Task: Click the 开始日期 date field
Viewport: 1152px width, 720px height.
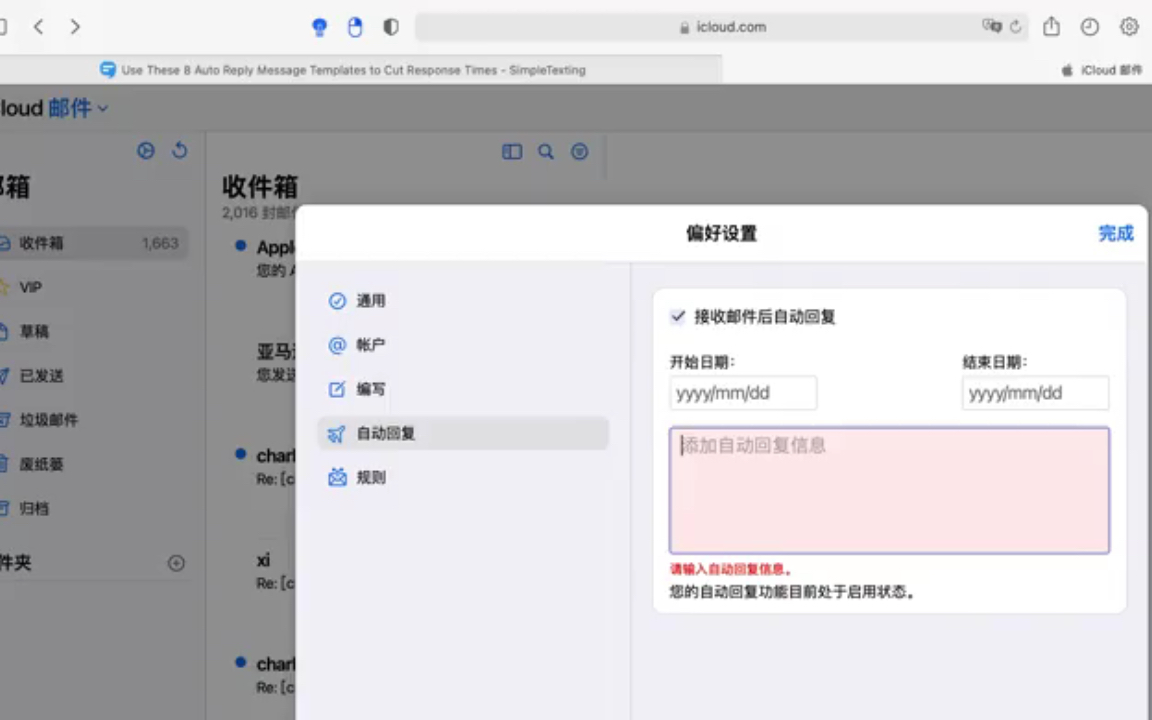Action: (743, 392)
